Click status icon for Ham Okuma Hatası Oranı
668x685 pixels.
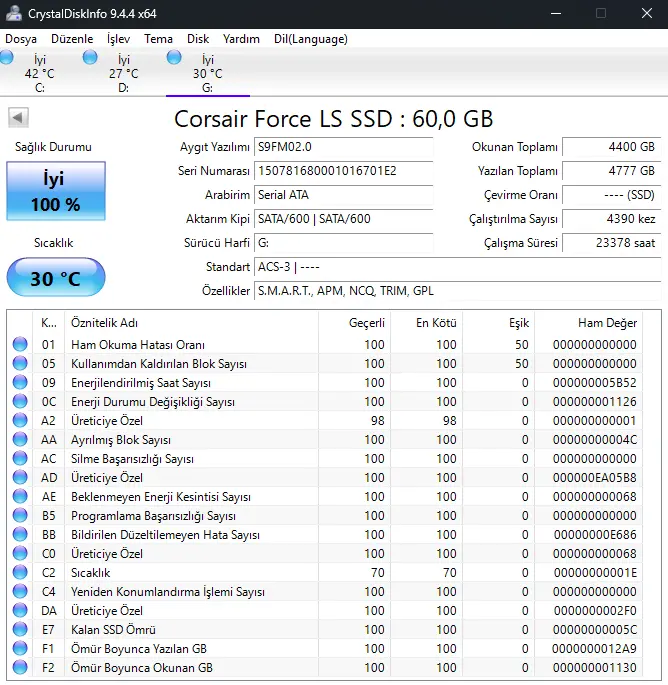tap(20, 344)
